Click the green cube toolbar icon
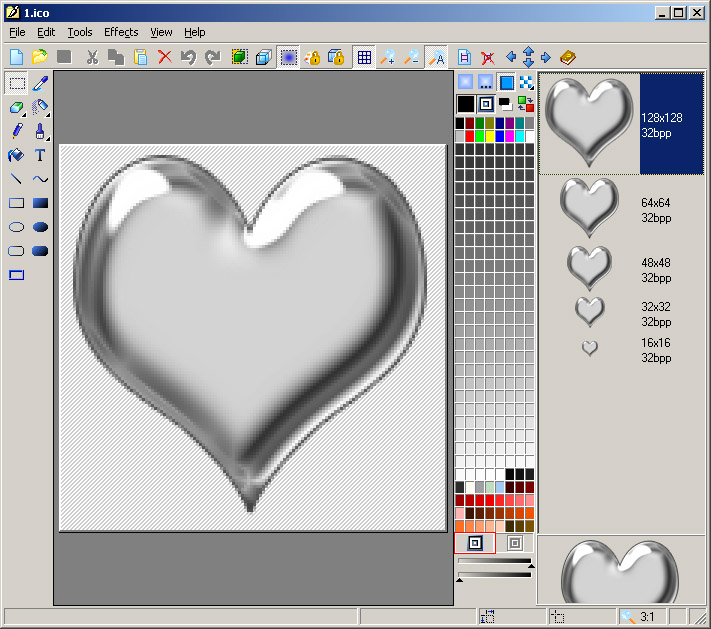Screen dimensions: 711x629 point(239,57)
